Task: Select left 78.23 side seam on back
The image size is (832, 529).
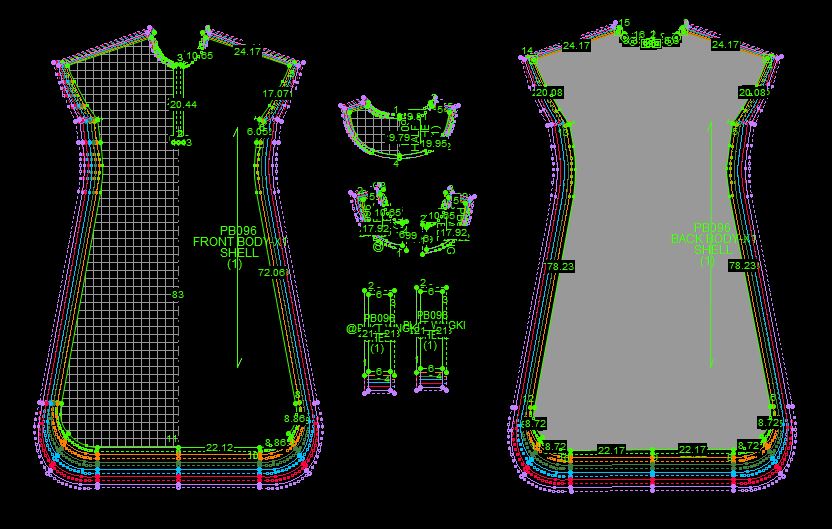Action: click(560, 267)
